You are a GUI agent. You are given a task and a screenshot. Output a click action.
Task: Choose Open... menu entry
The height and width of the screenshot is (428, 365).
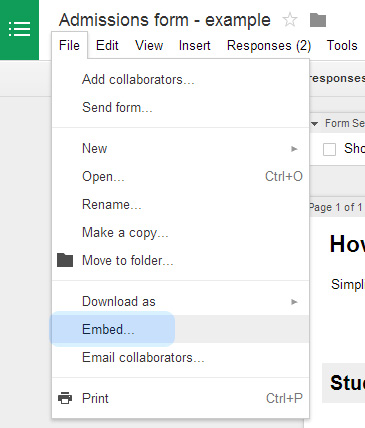pos(180,176)
